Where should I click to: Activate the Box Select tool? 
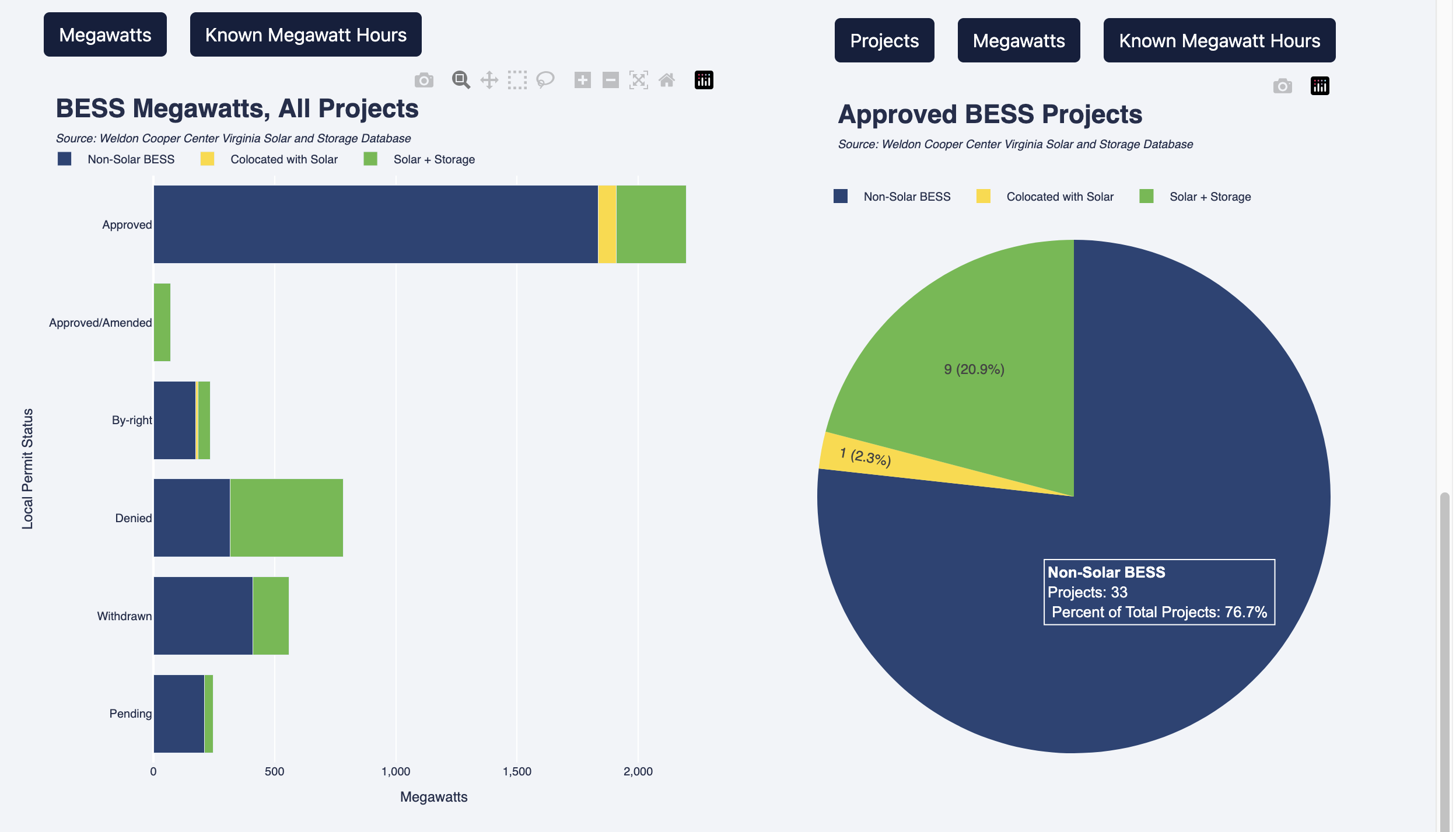tap(517, 80)
